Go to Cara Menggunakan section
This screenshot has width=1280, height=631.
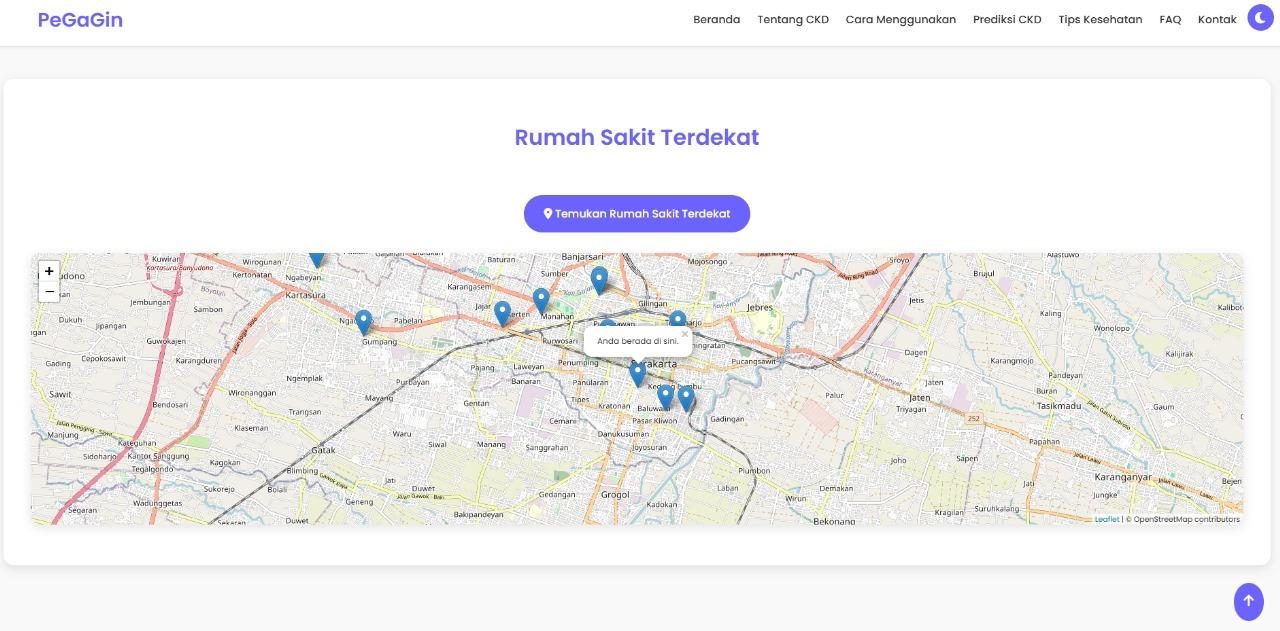(x=901, y=19)
